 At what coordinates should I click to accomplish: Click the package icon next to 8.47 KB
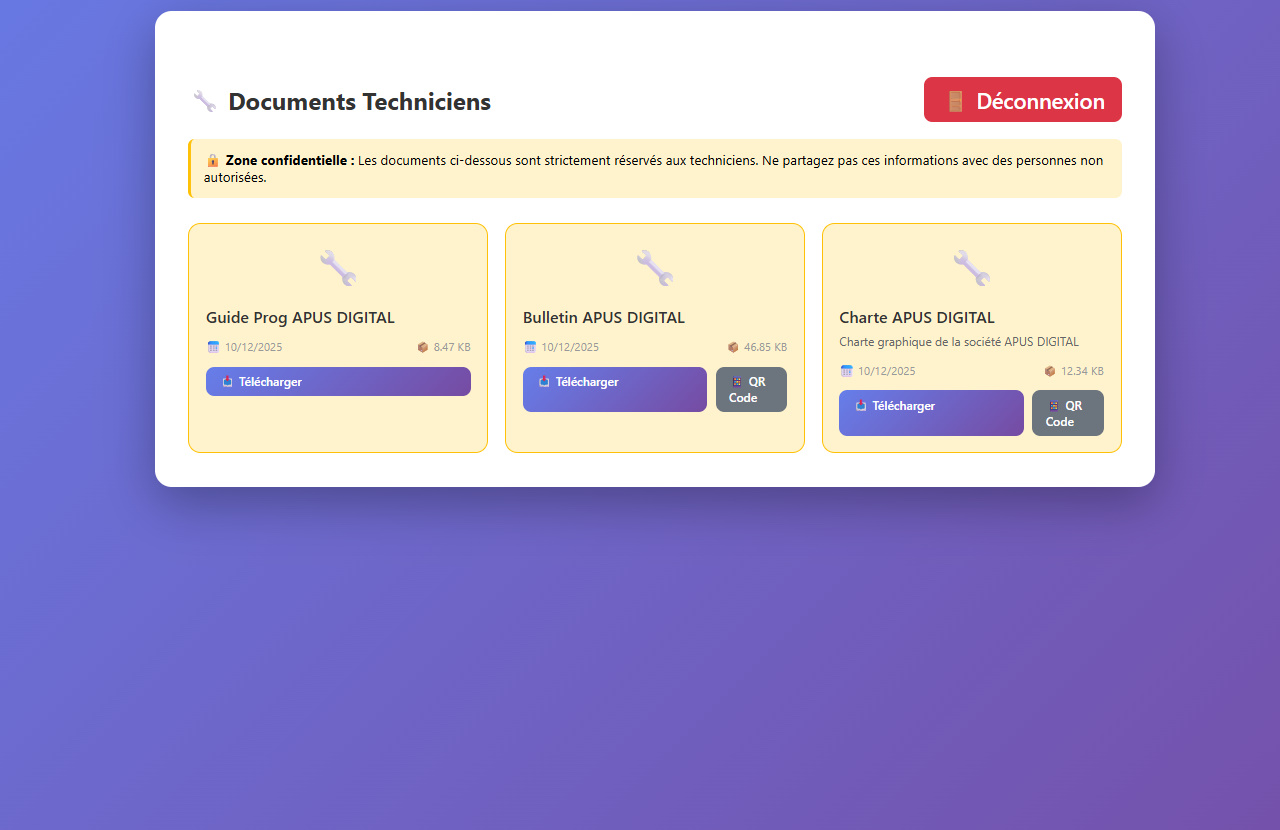(x=421, y=347)
